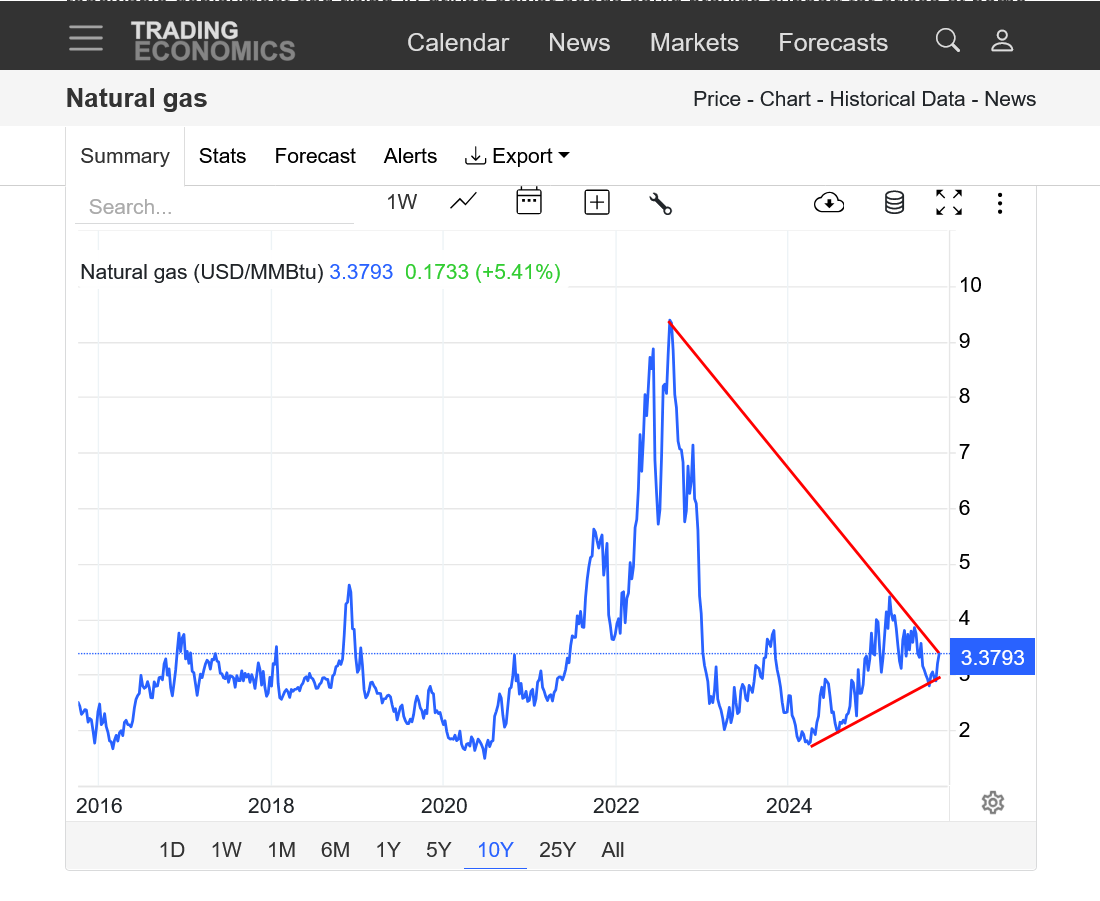1100x901 pixels.
Task: Open the user account profile icon
Action: click(x=1002, y=40)
